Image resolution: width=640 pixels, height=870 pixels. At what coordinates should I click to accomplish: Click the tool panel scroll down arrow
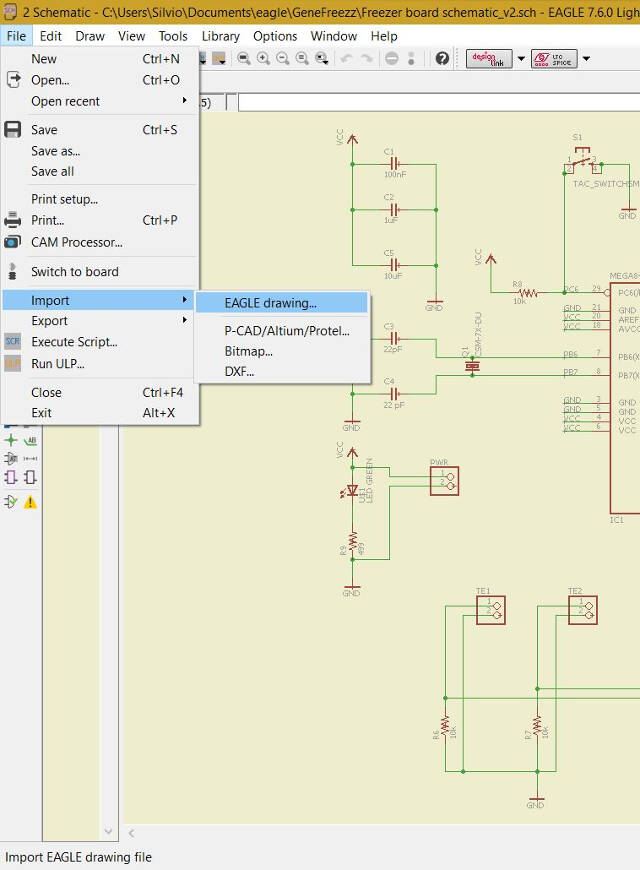point(108,831)
